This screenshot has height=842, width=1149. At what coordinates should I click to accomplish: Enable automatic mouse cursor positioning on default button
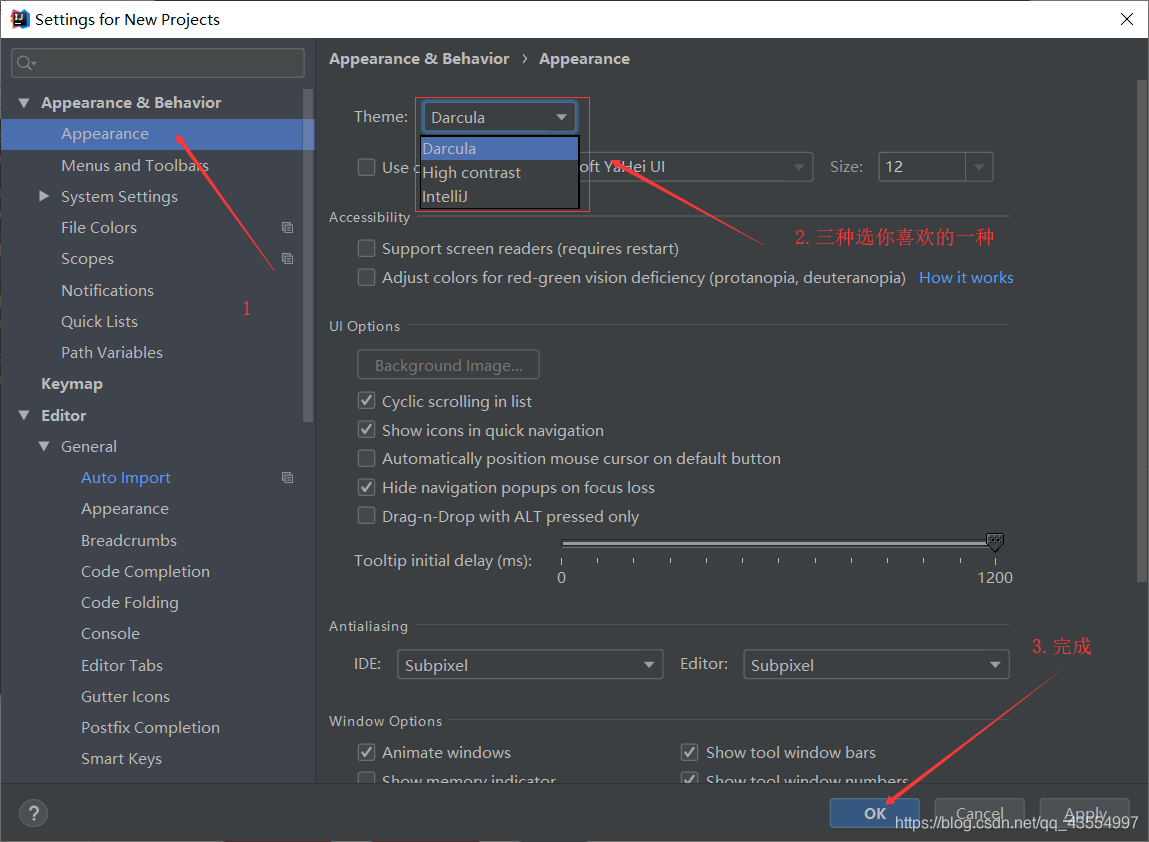click(x=366, y=459)
